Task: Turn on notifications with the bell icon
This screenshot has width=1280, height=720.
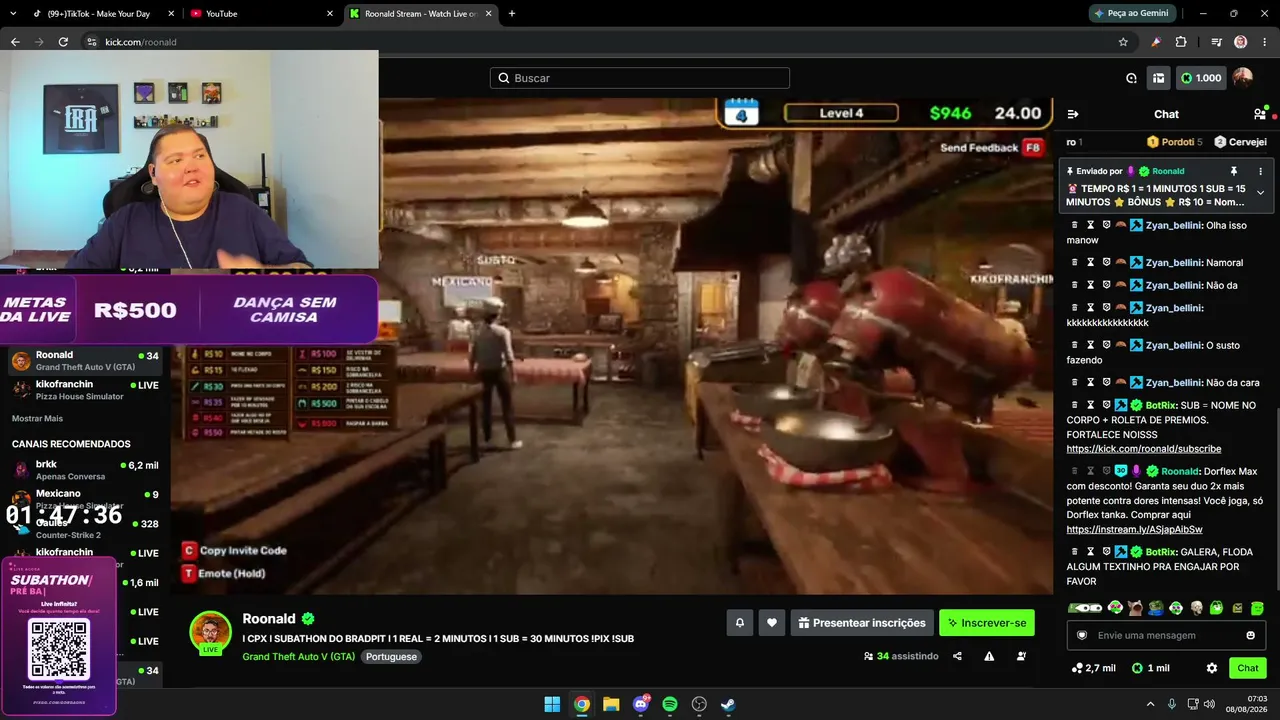Action: (740, 623)
